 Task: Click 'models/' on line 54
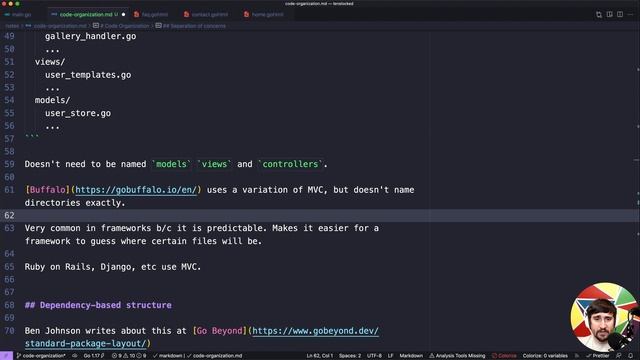tap(52, 100)
